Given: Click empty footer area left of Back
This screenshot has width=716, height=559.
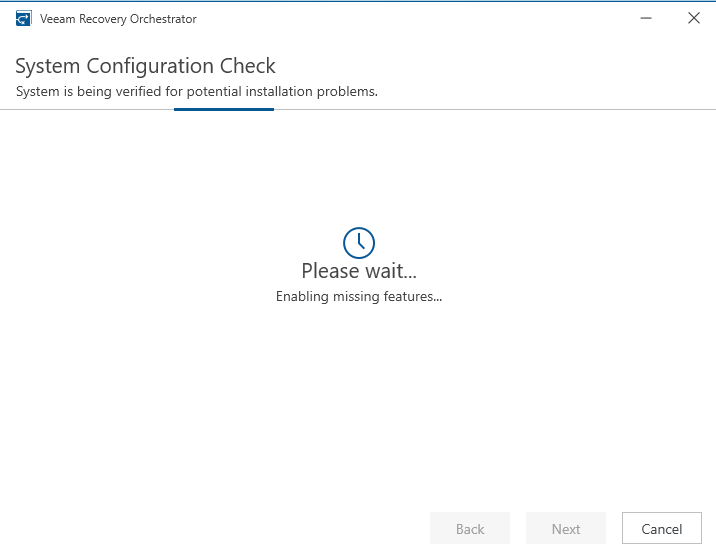Looking at the screenshot, I should click(x=200, y=529).
